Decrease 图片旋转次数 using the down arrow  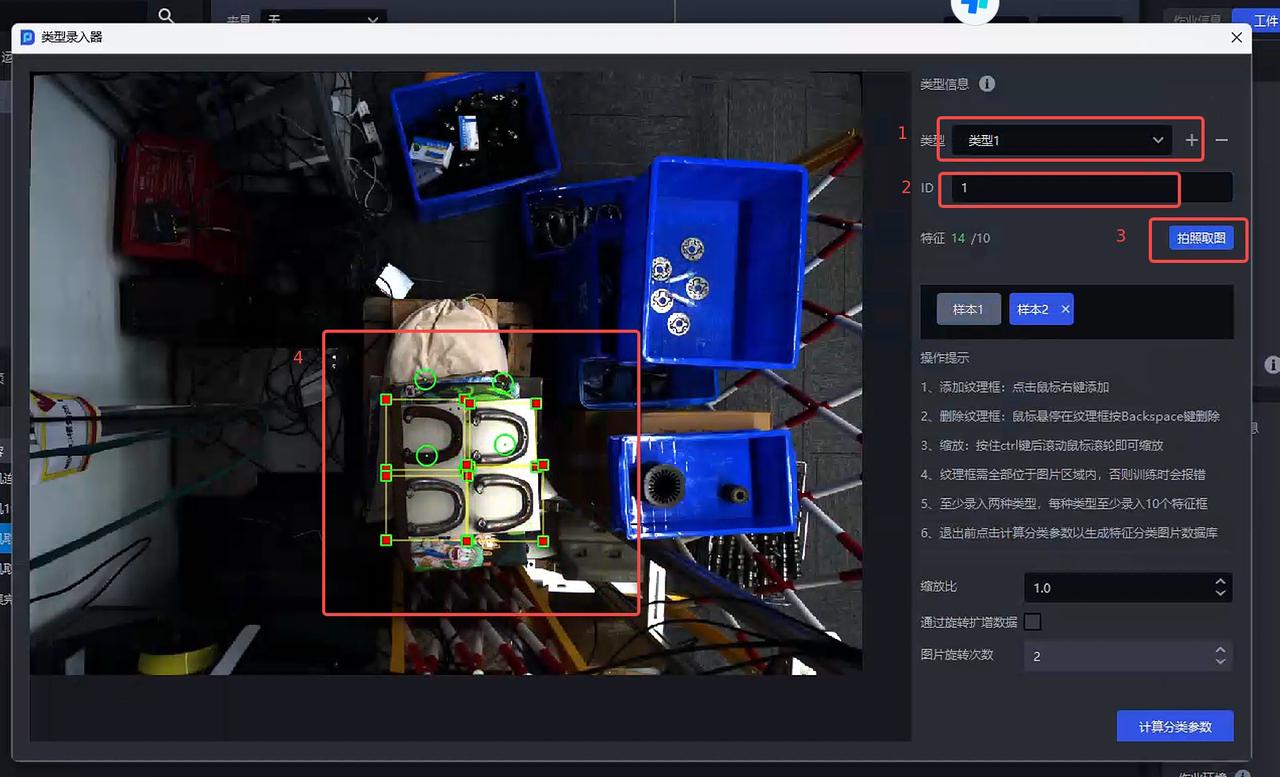(1220, 662)
